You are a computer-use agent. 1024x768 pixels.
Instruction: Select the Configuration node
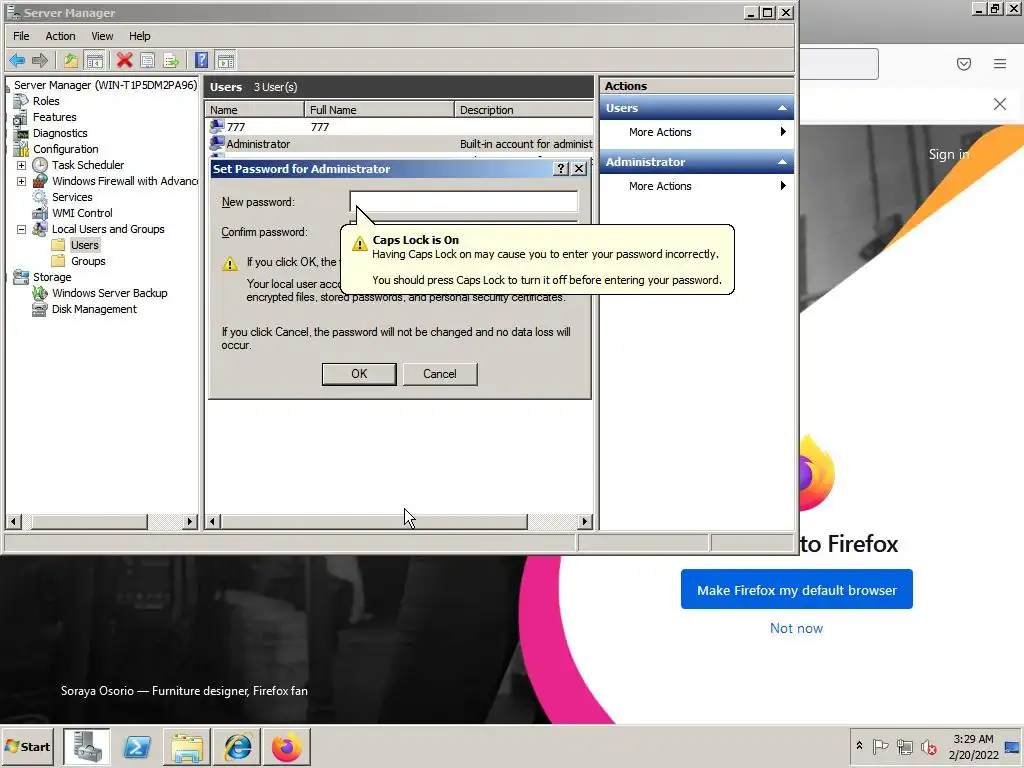coord(65,149)
